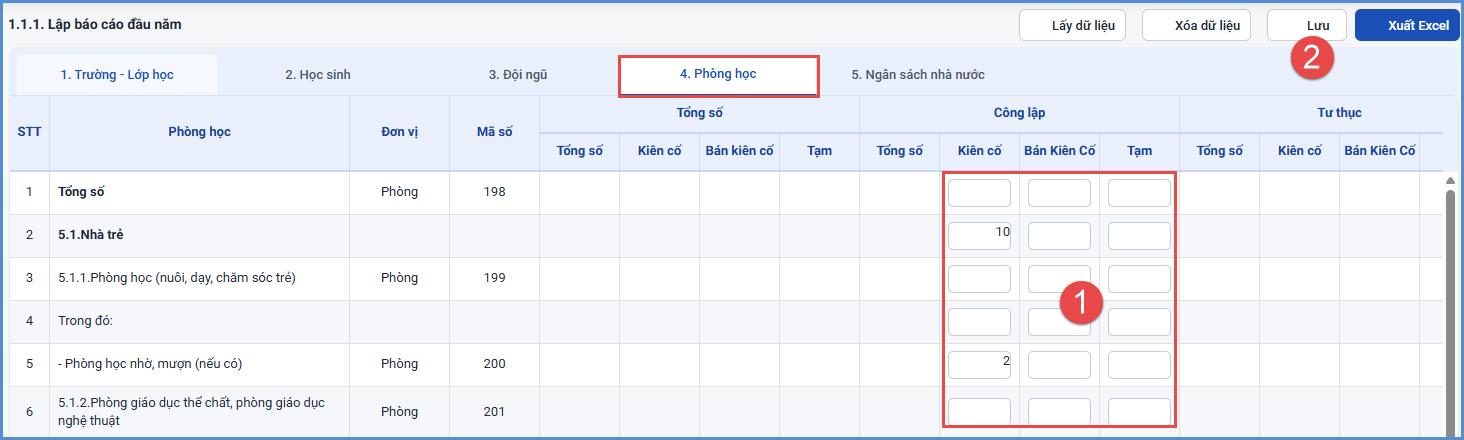Screen dimensions: 1464x440
Task: Click Tạm input in Trong đó row
Action: 1139,322
